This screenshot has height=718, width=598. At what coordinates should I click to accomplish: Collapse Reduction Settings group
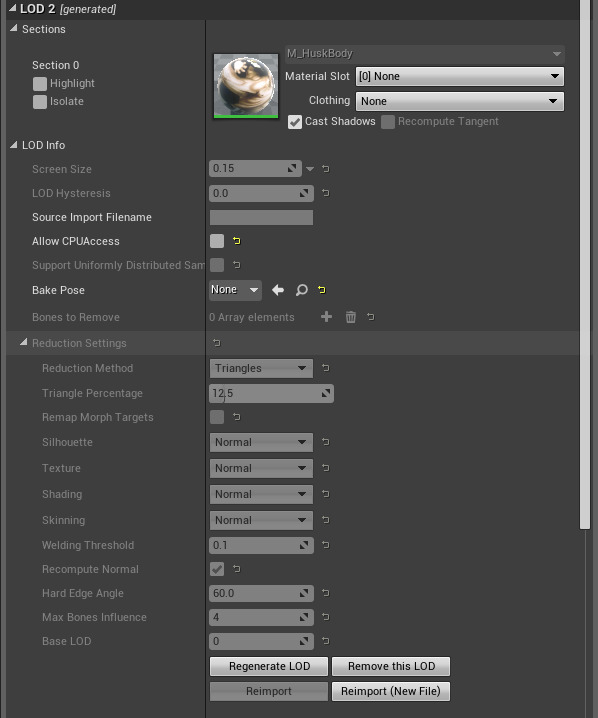point(23,343)
